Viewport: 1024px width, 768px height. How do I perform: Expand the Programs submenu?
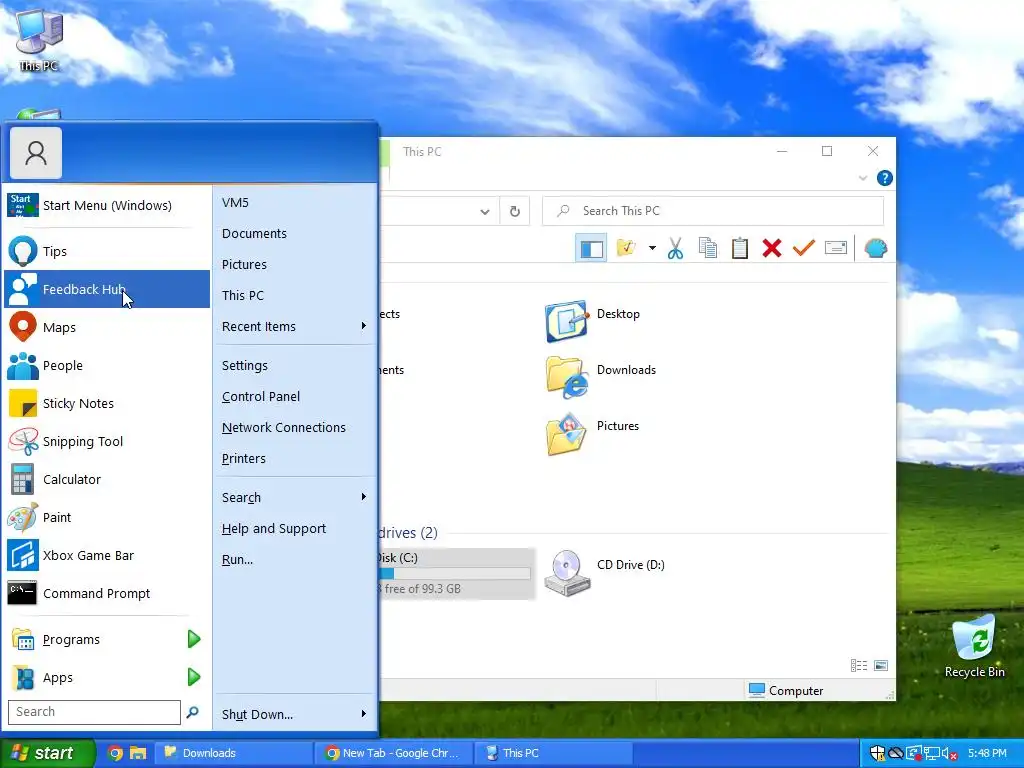coord(107,639)
